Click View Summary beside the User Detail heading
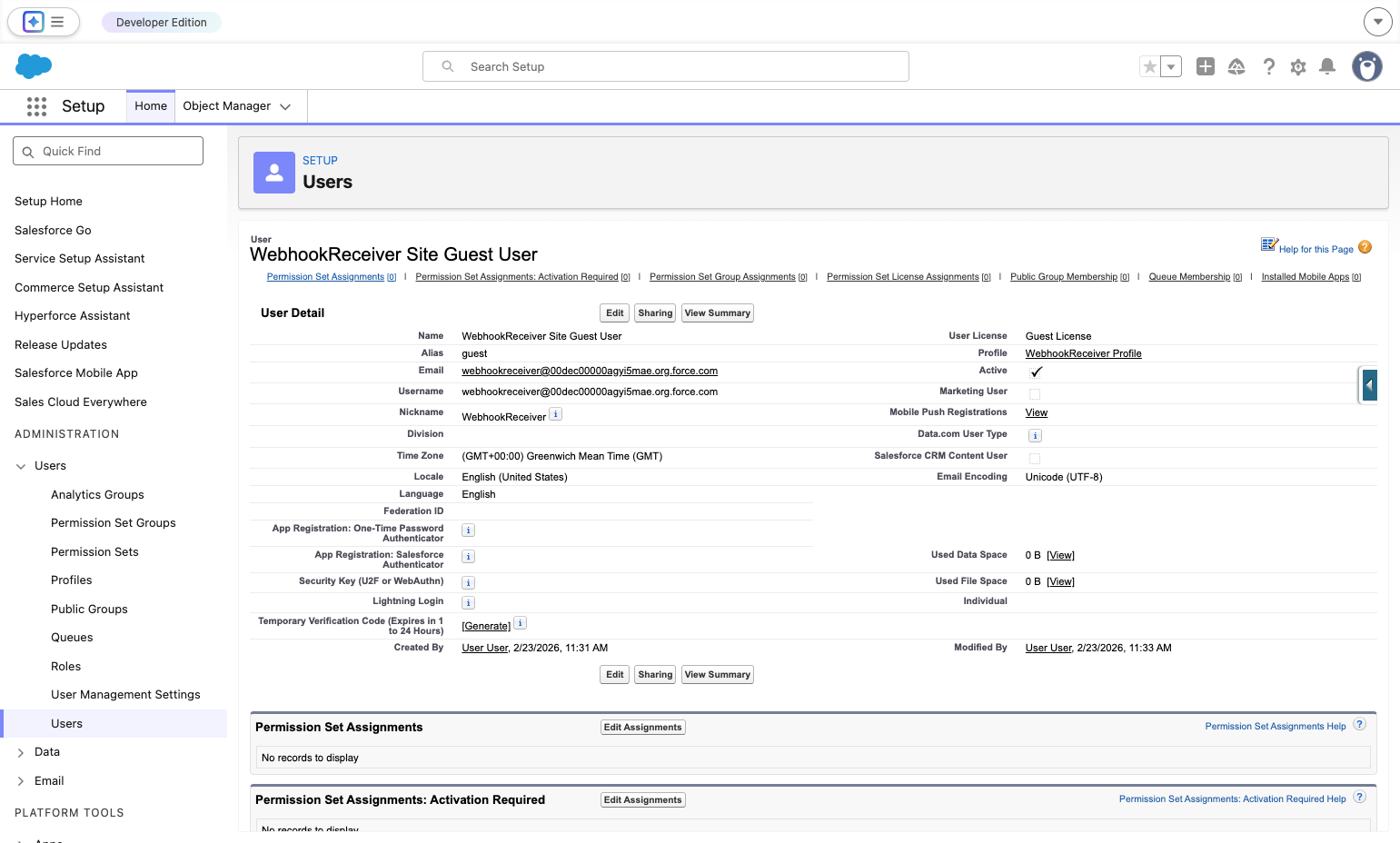The image size is (1400, 843). (718, 313)
